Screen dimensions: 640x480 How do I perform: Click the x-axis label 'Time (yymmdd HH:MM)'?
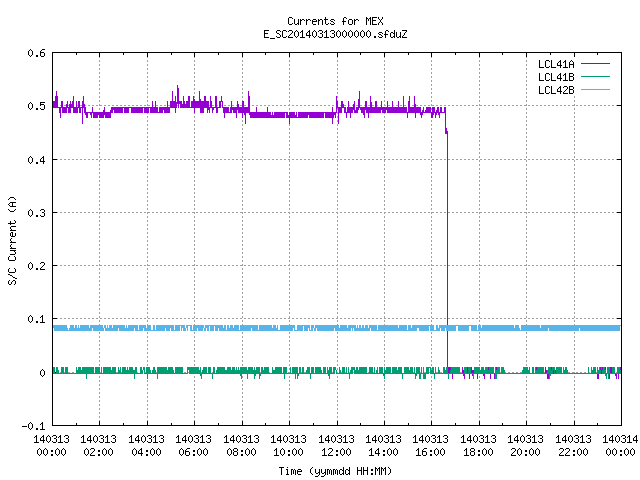335,471
